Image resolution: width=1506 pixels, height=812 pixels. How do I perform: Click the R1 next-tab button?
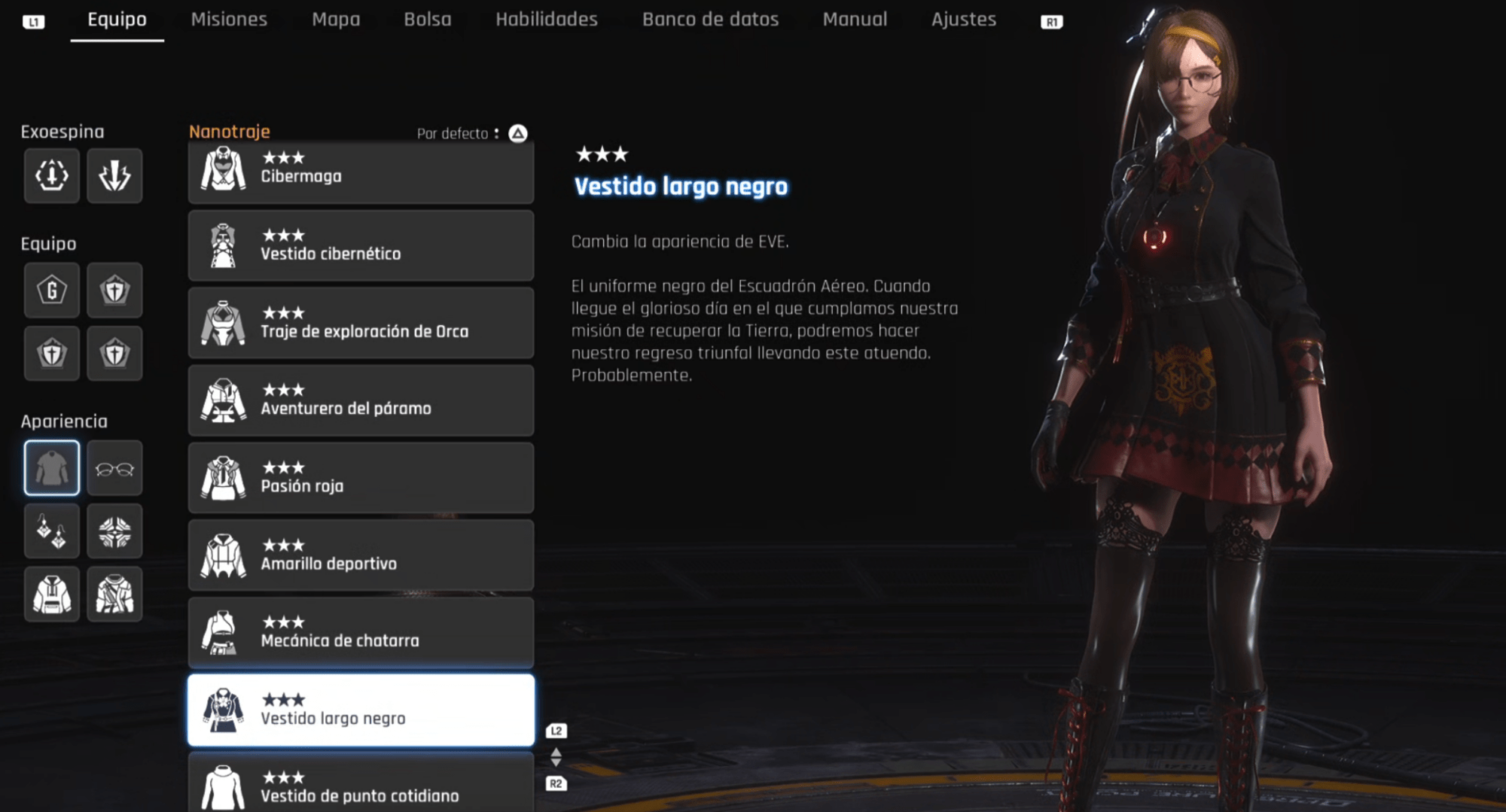coord(1052,22)
